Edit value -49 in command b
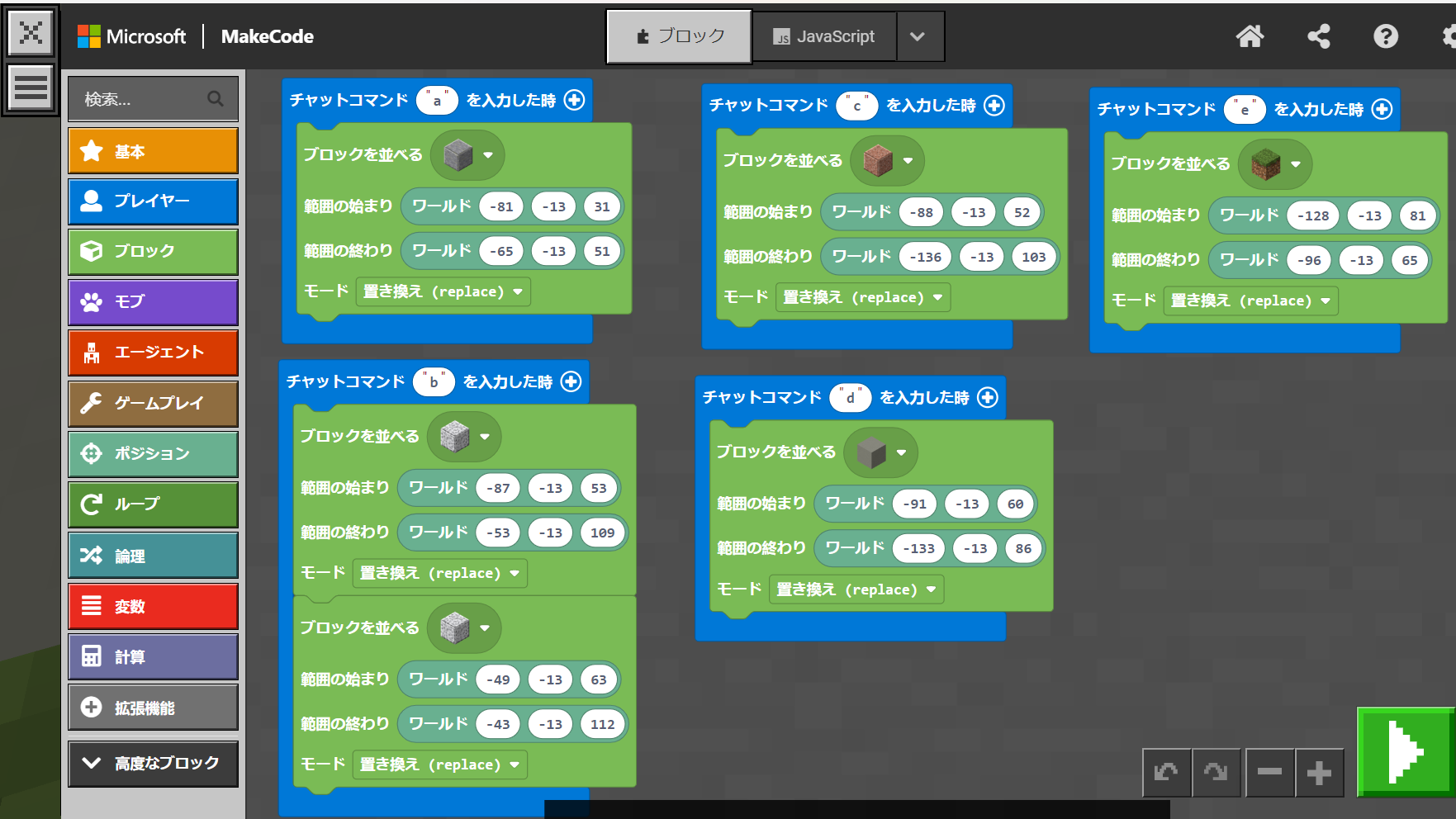Screen dimensions: 1456x819 [498, 679]
